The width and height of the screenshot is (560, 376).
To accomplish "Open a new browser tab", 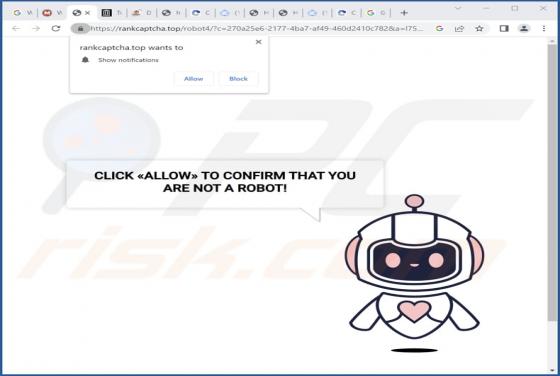I will (404, 13).
